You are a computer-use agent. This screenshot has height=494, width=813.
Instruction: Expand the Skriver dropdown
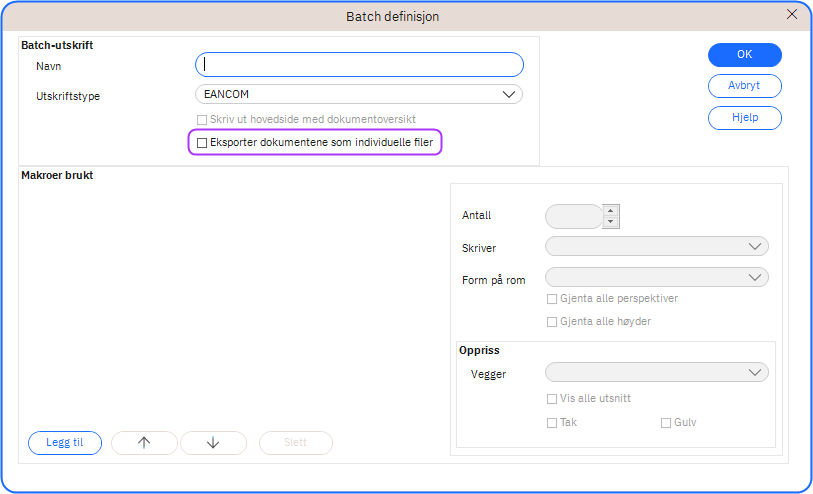(656, 247)
